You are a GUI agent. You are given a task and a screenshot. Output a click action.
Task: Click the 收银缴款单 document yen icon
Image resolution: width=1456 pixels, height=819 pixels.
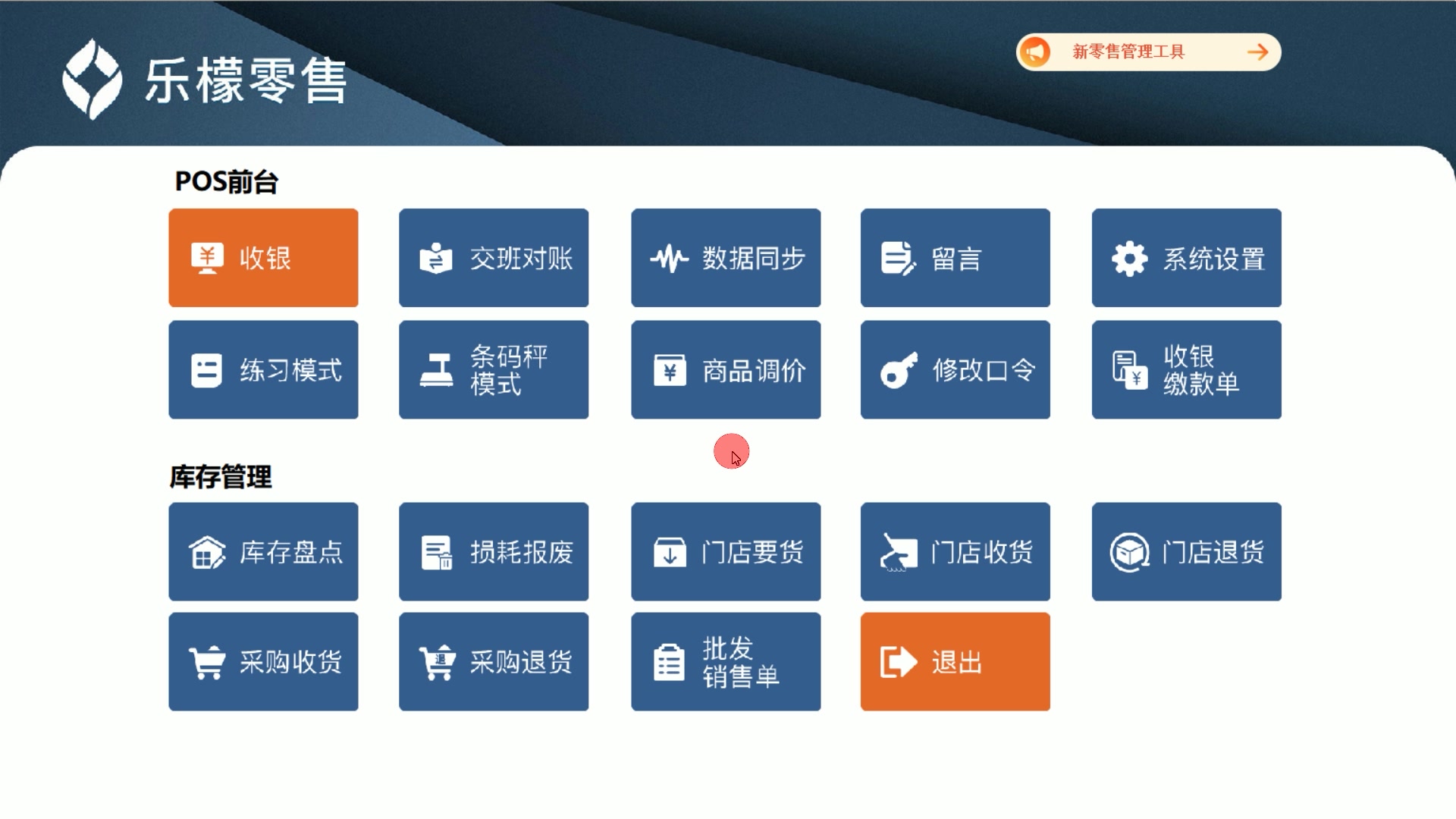point(1130,370)
